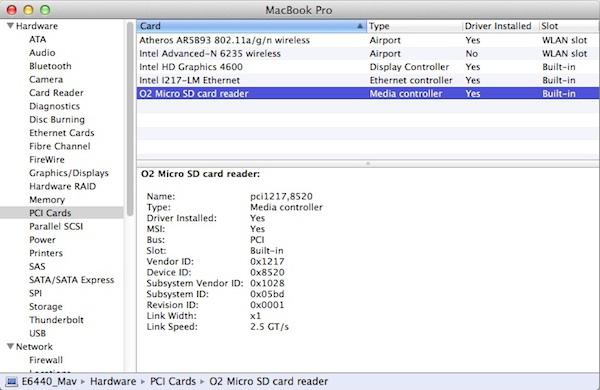Open SATA/SATA Express section
The width and height of the screenshot is (600, 390).
click(x=72, y=280)
